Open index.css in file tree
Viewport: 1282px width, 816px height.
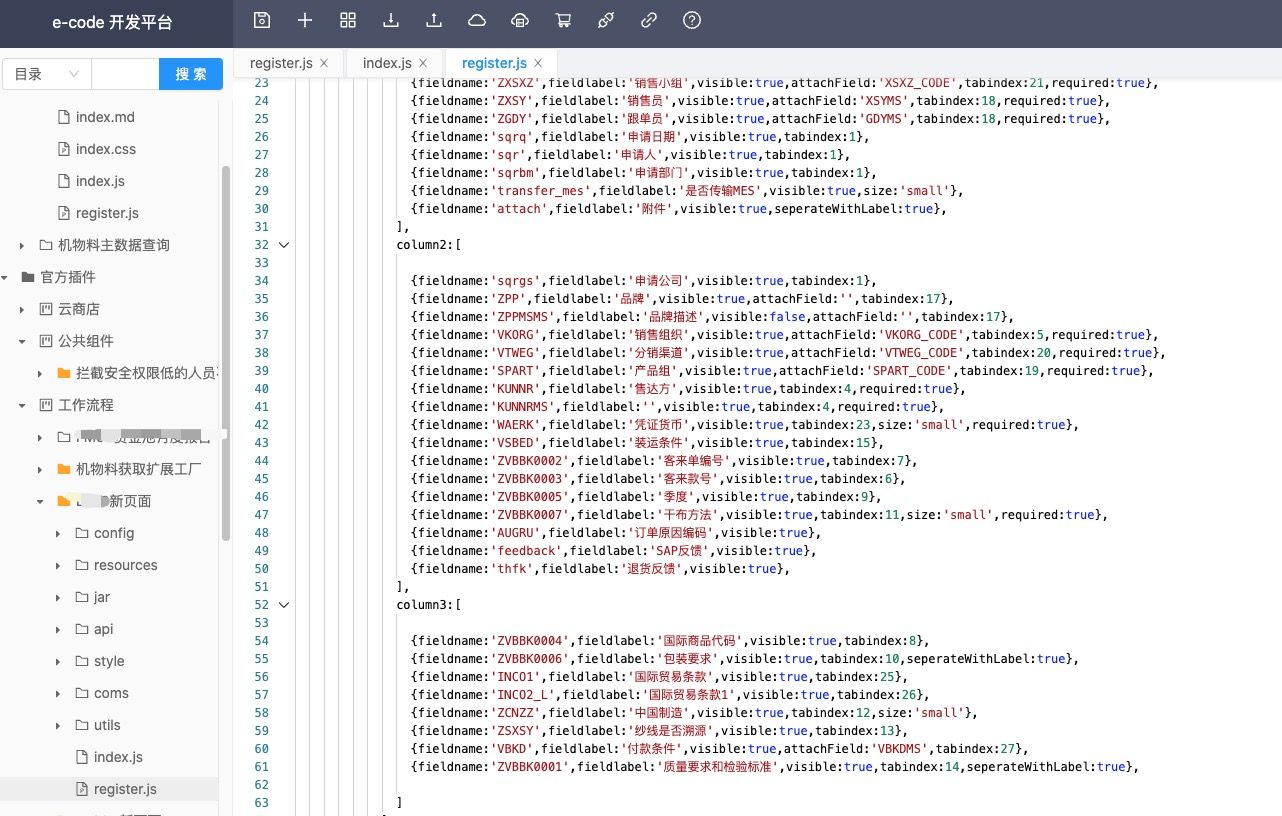[x=106, y=149]
